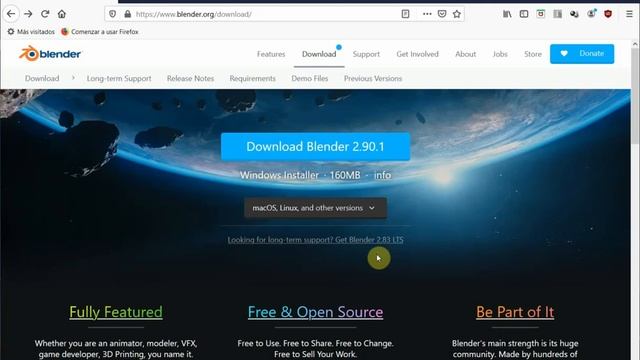This screenshot has height=360, width=640.
Task: Open the Fully Featured heading link
Action: point(116,312)
